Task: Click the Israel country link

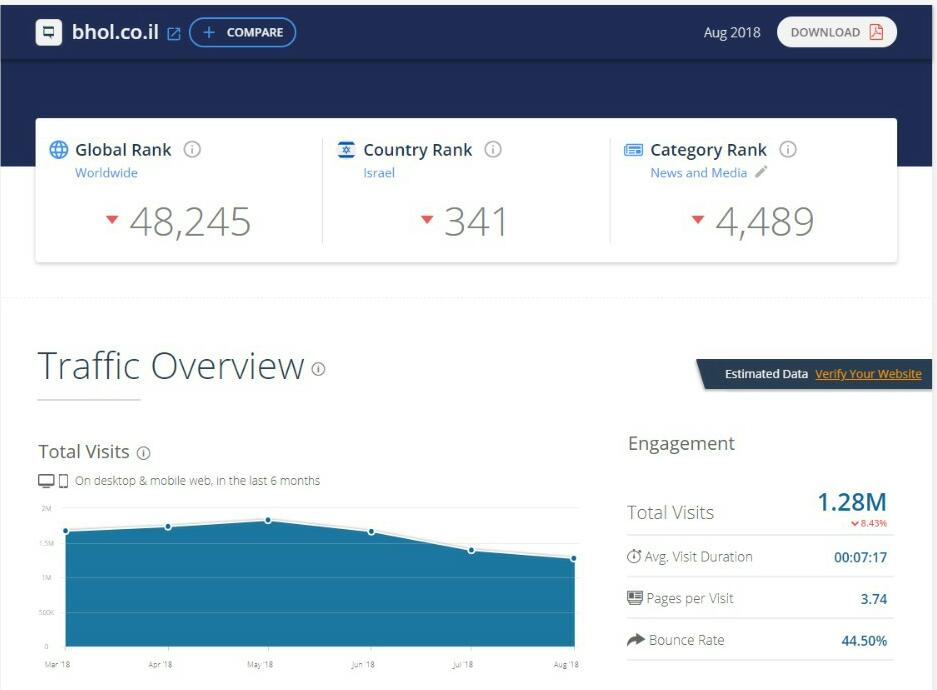Action: (x=379, y=173)
